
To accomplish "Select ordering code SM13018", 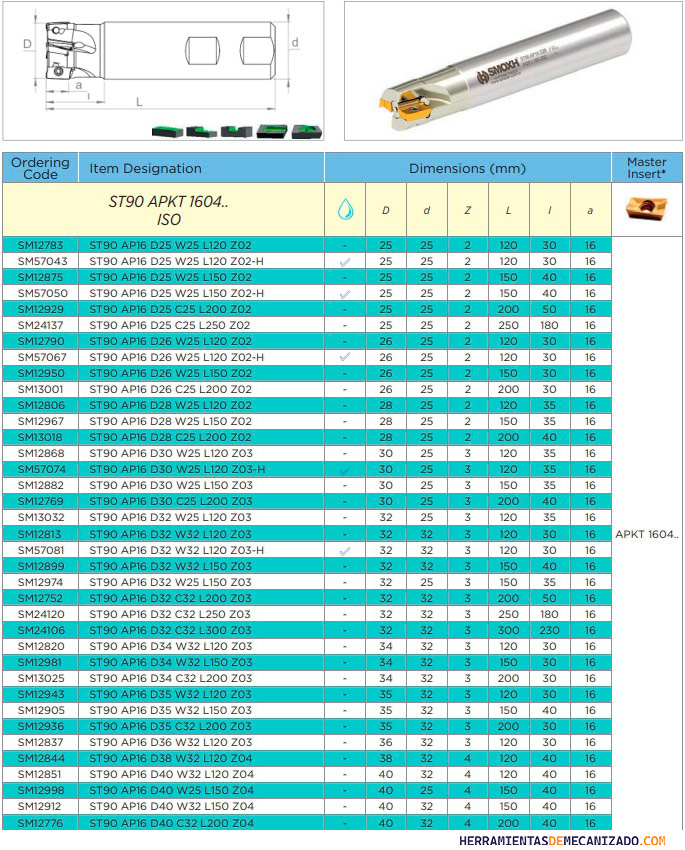I will pyautogui.click(x=40, y=437).
